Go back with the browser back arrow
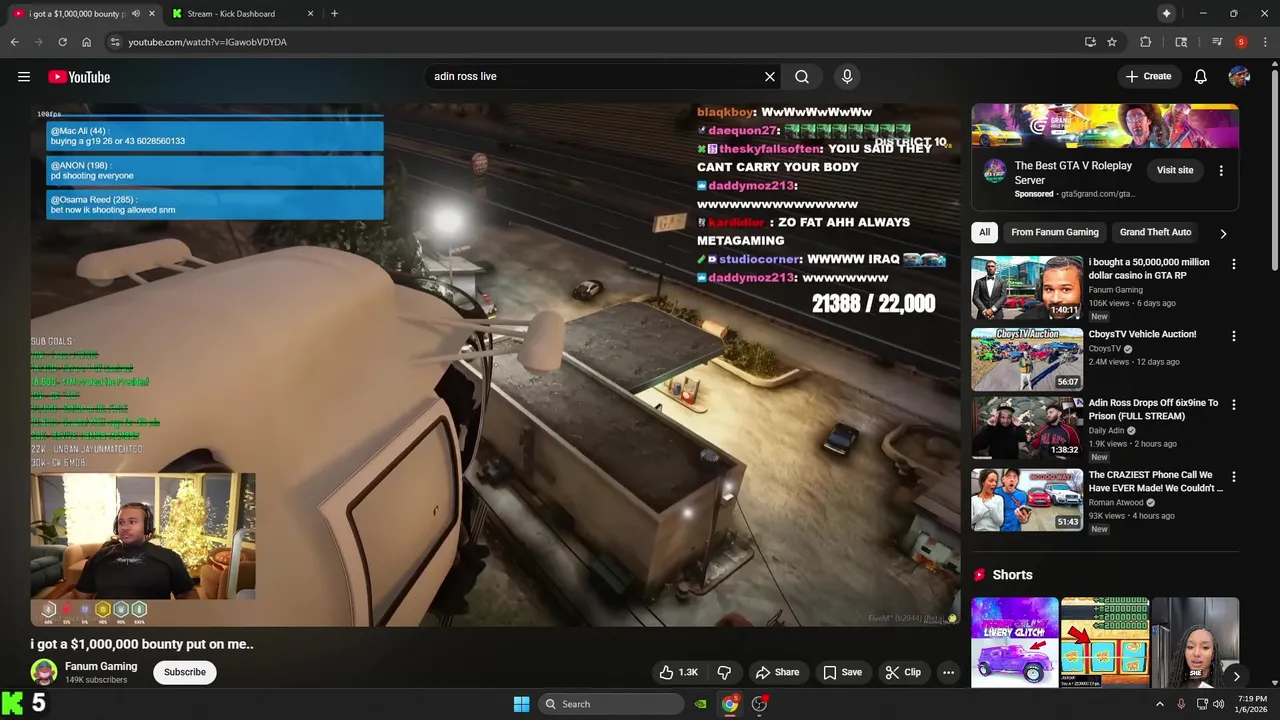This screenshot has width=1280, height=720. (x=14, y=42)
